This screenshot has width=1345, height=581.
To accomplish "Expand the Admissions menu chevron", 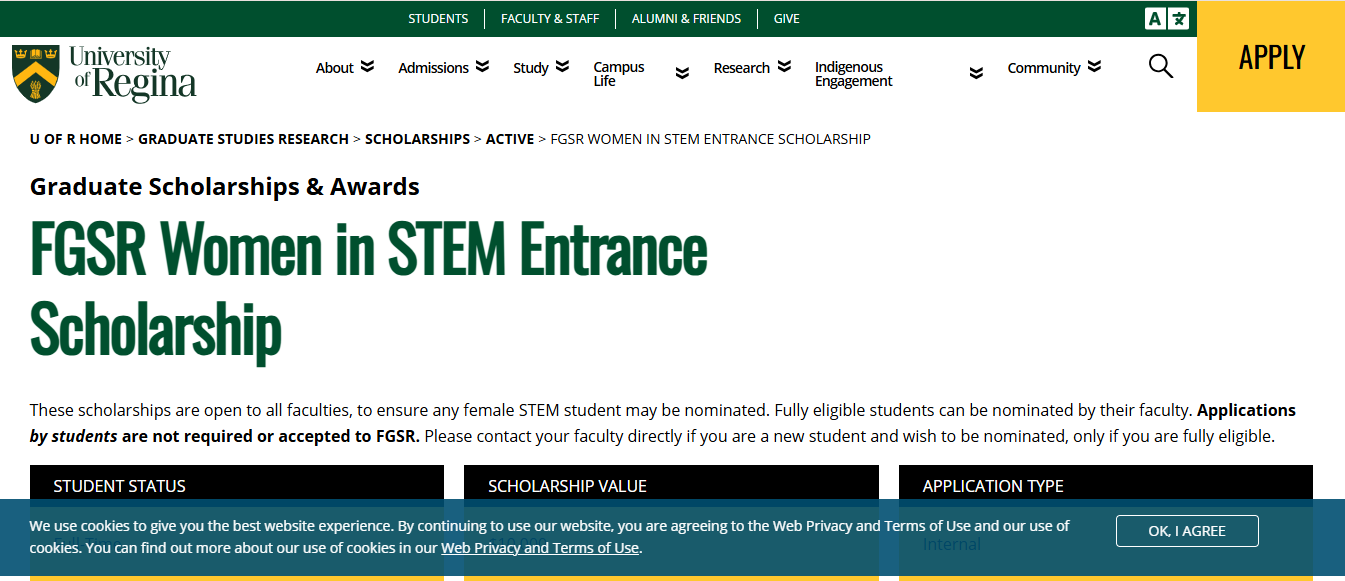I will pyautogui.click(x=482, y=67).
